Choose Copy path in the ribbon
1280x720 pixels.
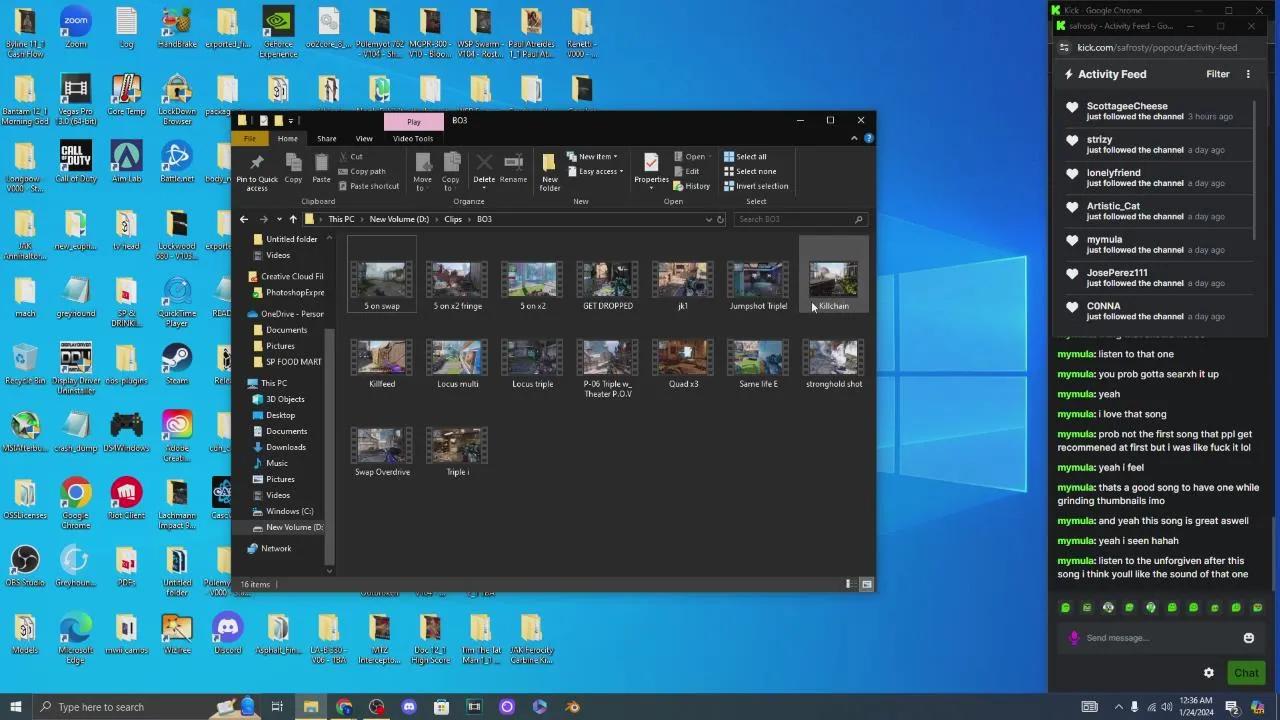point(362,171)
